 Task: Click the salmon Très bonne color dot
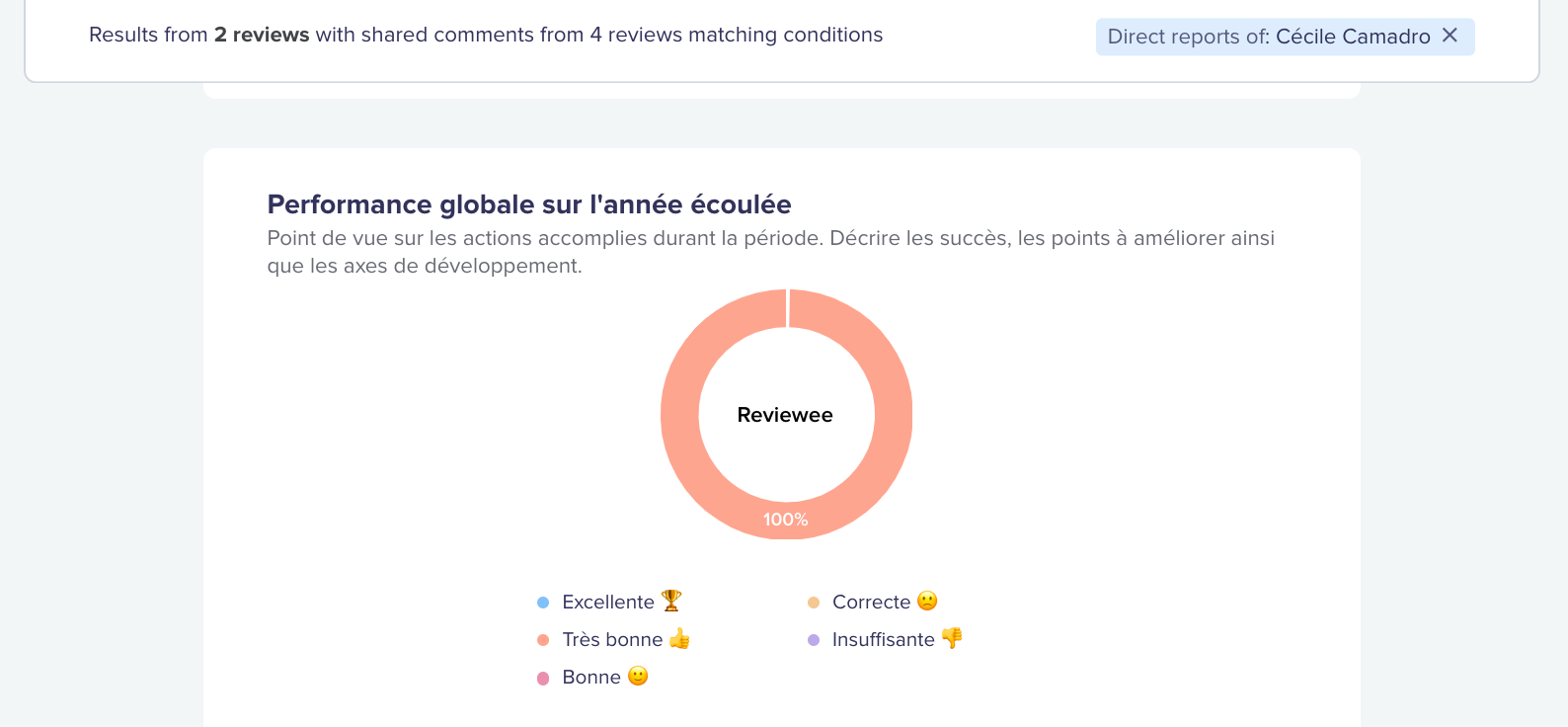tap(543, 640)
